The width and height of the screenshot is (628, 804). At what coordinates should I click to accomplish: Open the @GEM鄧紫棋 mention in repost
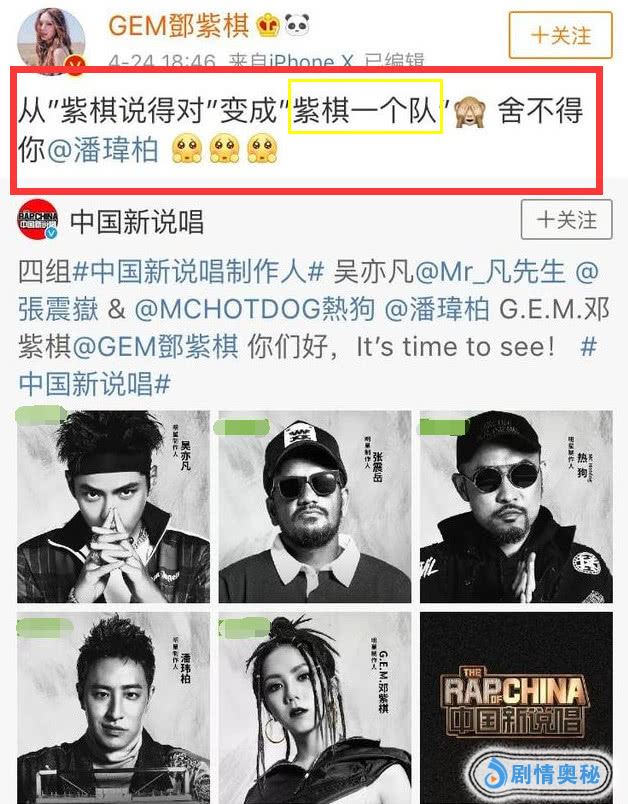tap(155, 347)
